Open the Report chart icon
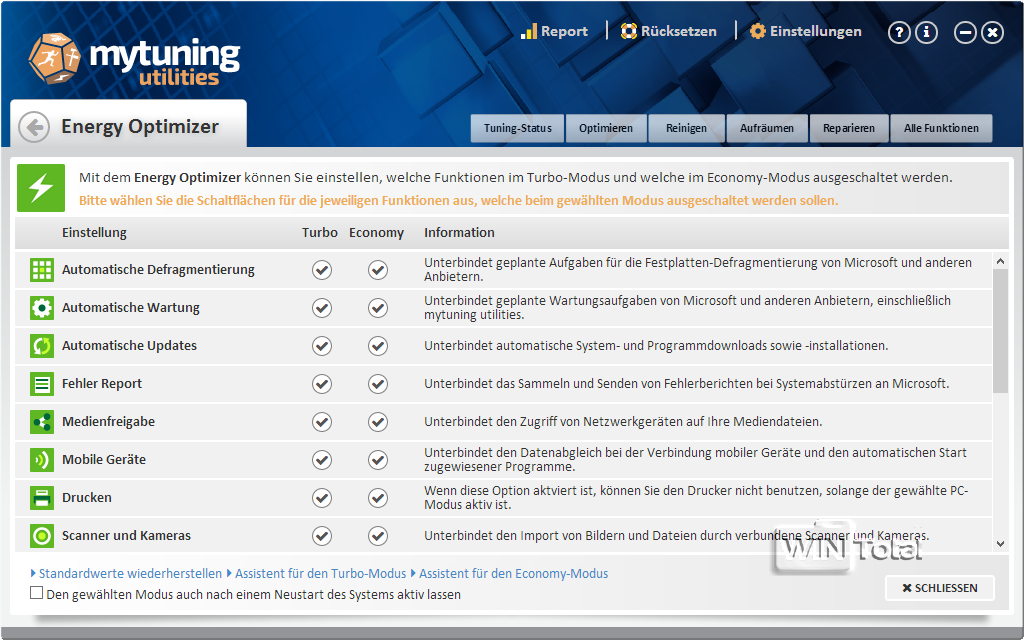The image size is (1024, 640). [528, 31]
